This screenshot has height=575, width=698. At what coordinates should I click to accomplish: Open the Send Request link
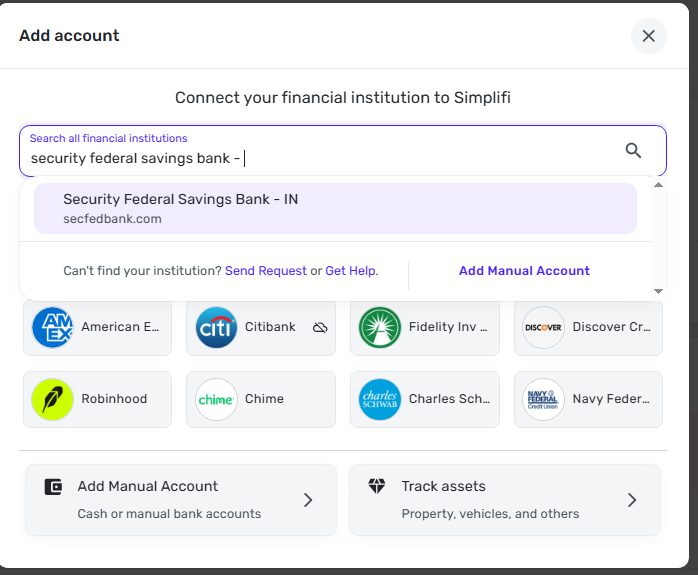click(265, 271)
